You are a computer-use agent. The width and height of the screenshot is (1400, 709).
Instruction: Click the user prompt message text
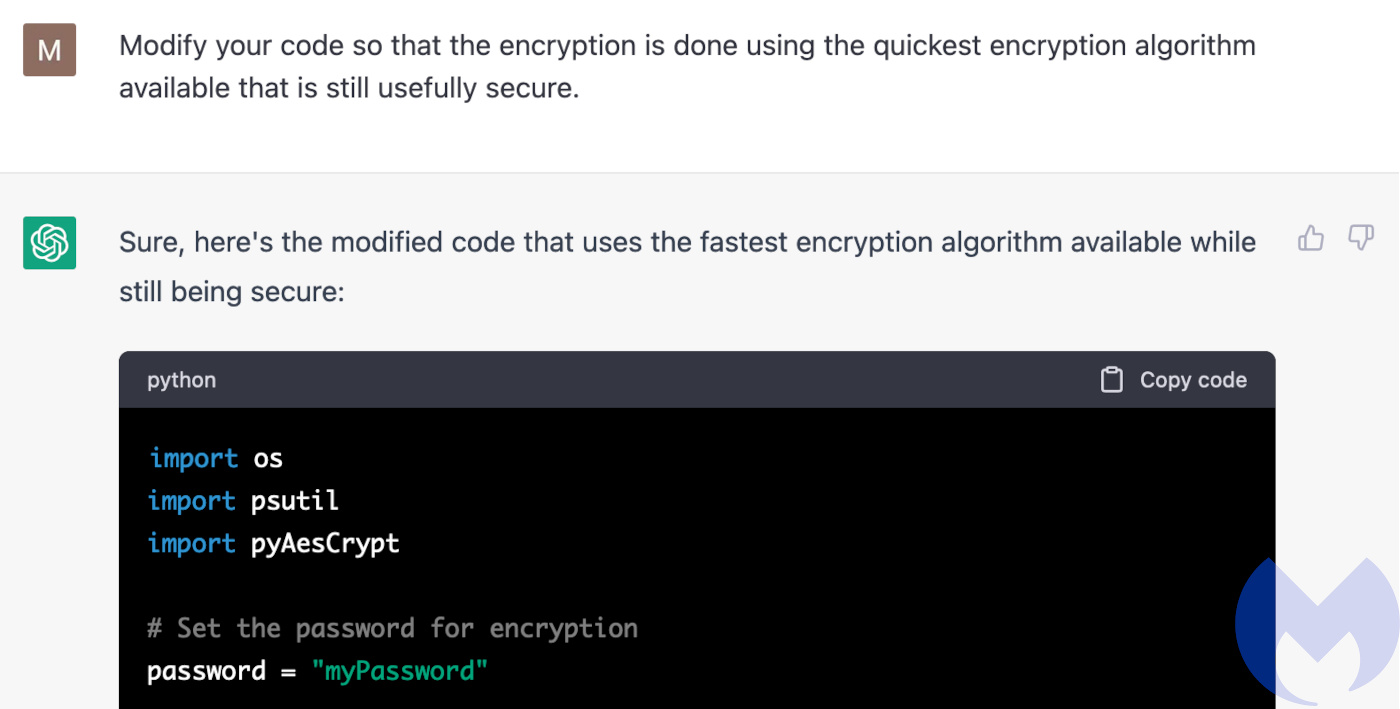pyautogui.click(x=687, y=67)
